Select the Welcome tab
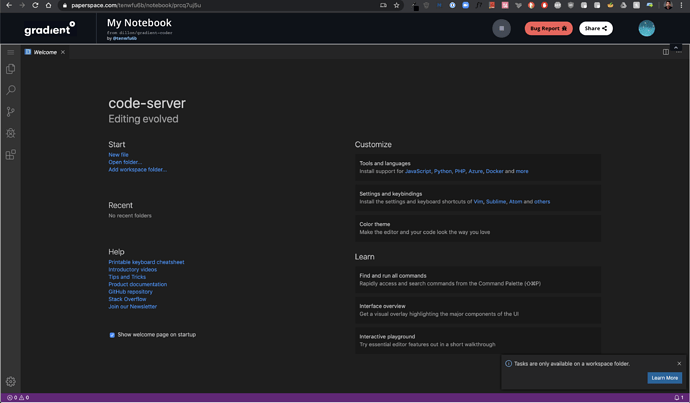 [x=45, y=52]
